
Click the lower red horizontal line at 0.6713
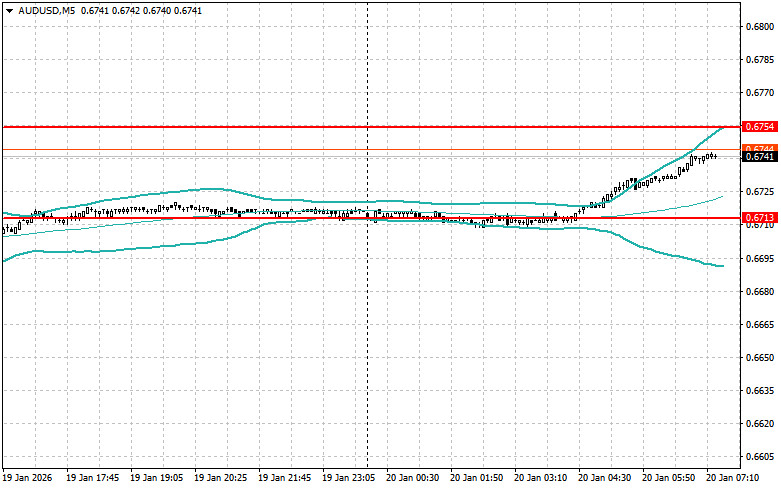click(x=371, y=218)
